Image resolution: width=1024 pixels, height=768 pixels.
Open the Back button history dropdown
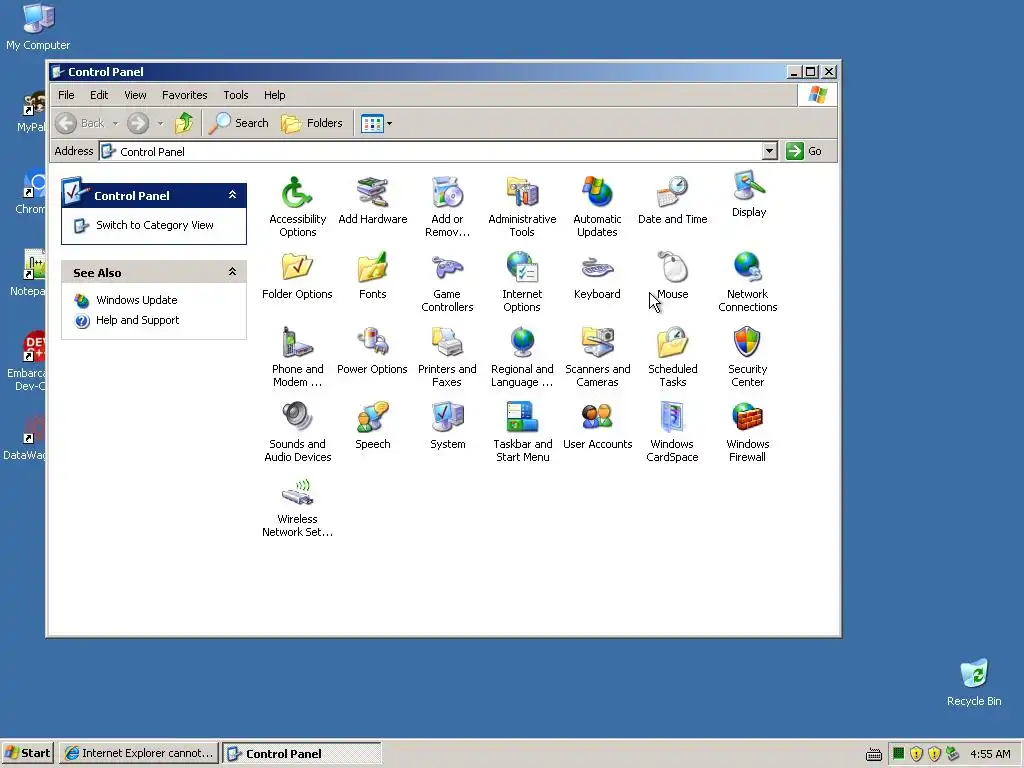click(x=115, y=123)
